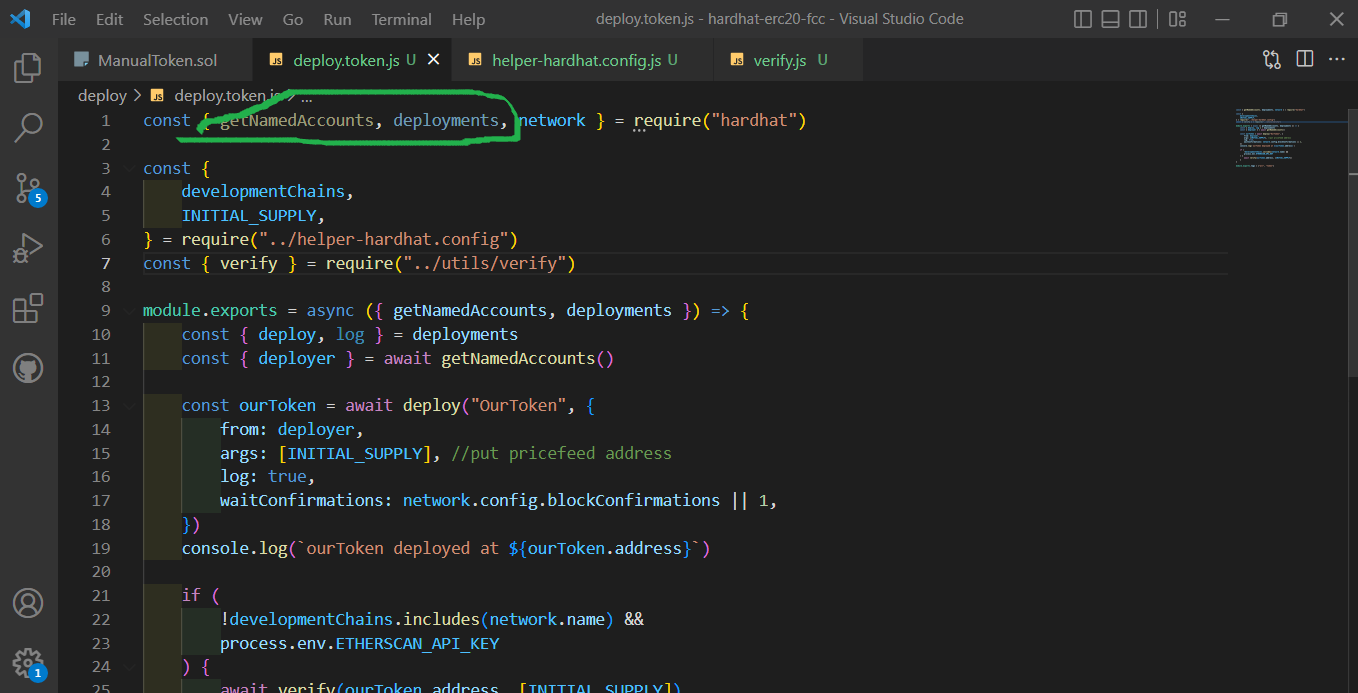Open the GitHub view in activity bar
The height and width of the screenshot is (693, 1358).
pos(28,368)
